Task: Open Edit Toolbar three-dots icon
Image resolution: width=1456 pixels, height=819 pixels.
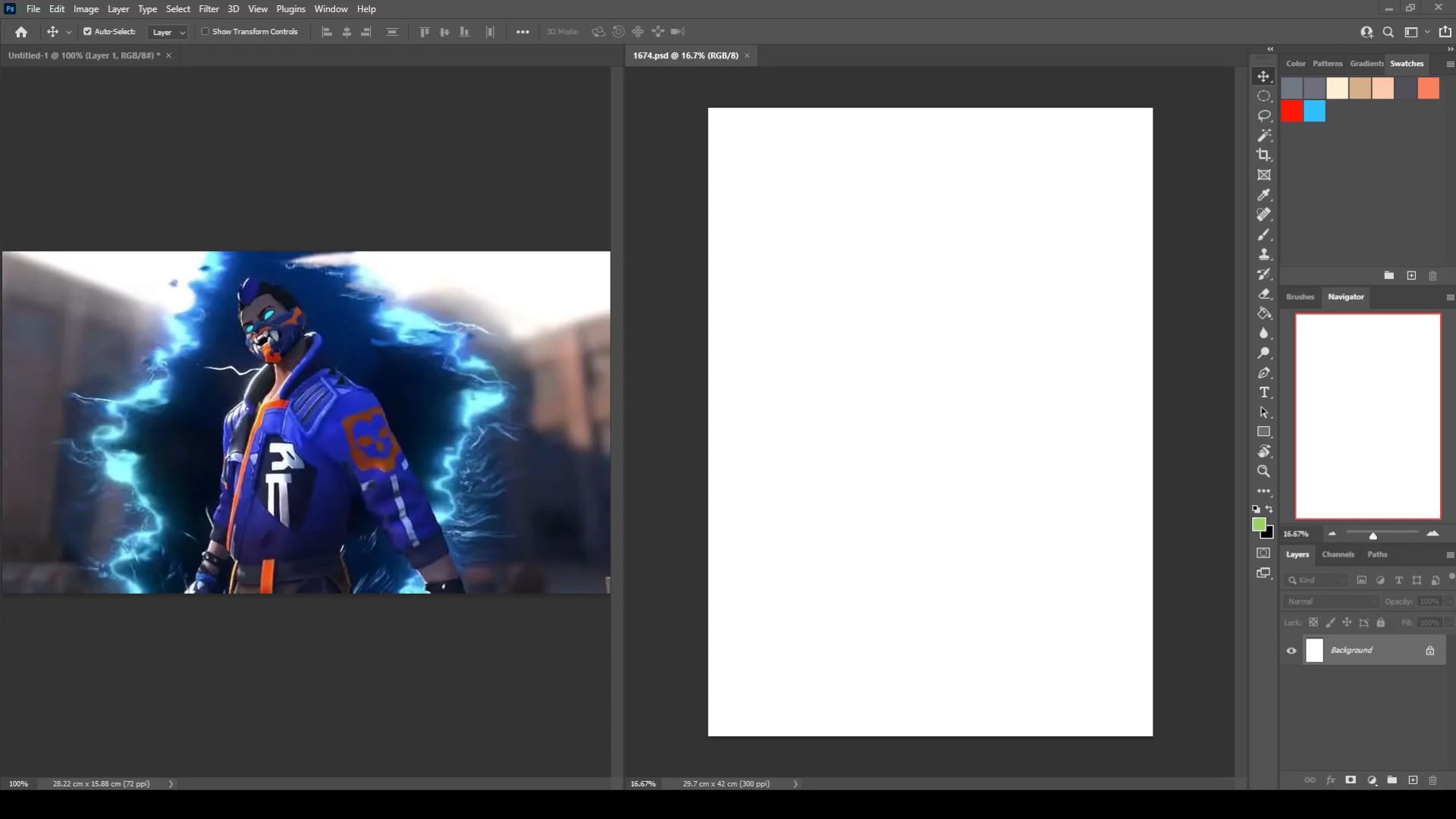Action: 1263,491
